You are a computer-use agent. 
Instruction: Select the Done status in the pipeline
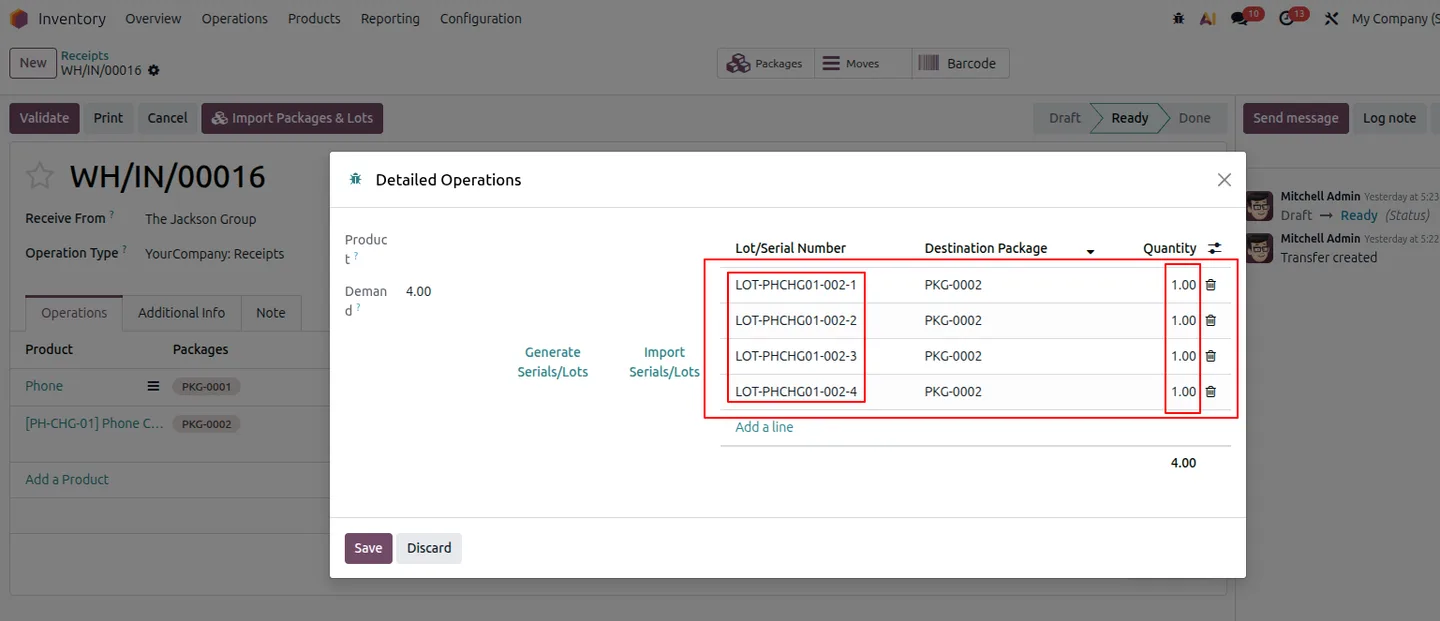pos(1194,118)
